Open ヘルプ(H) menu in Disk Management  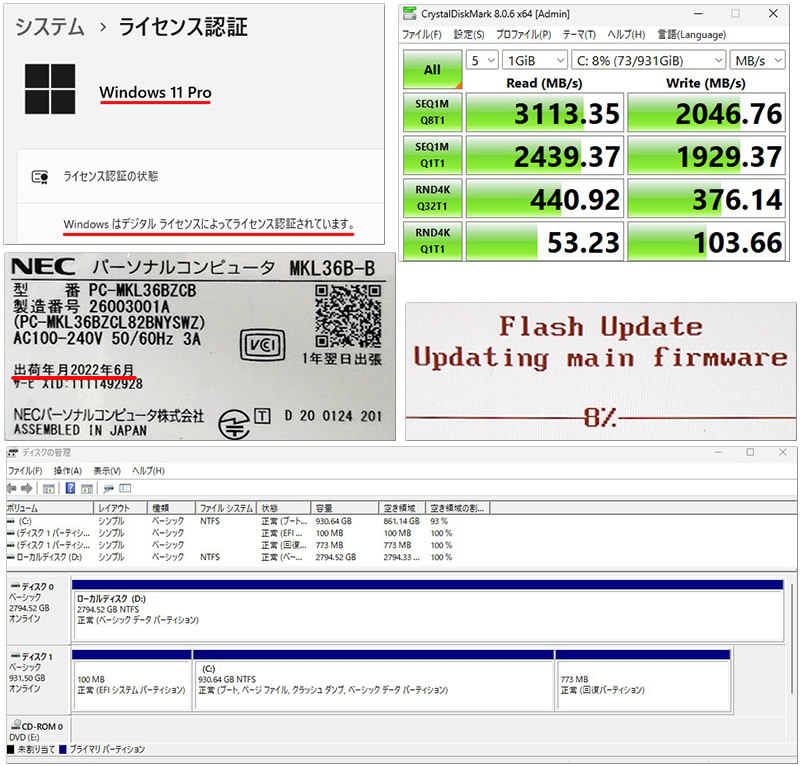point(148,471)
